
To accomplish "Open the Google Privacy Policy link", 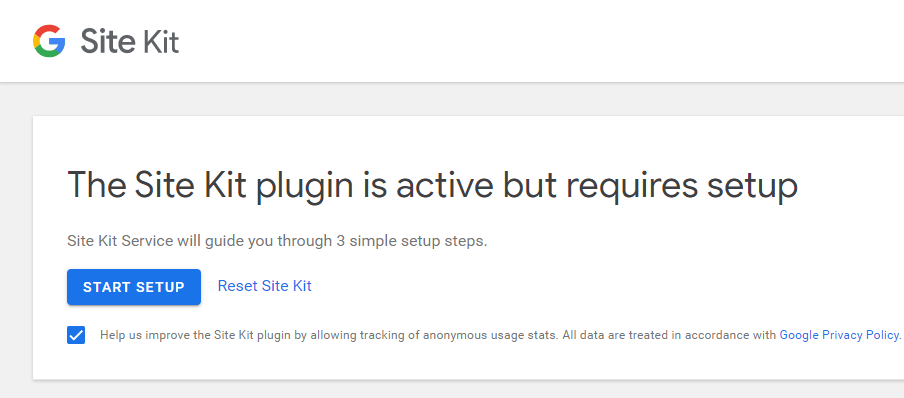I will 839,335.
